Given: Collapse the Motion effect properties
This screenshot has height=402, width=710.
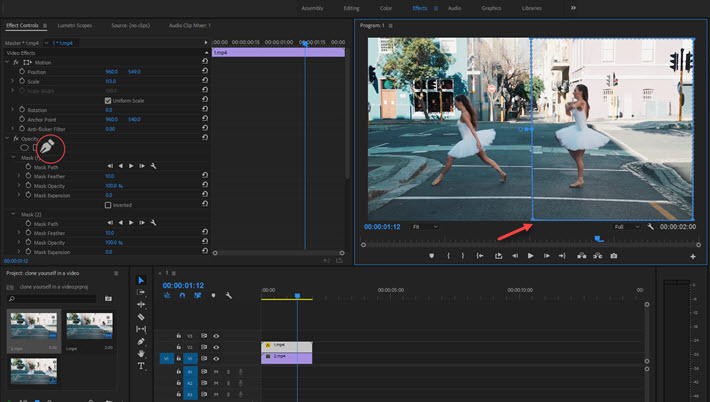Looking at the screenshot, I should (x=6, y=62).
